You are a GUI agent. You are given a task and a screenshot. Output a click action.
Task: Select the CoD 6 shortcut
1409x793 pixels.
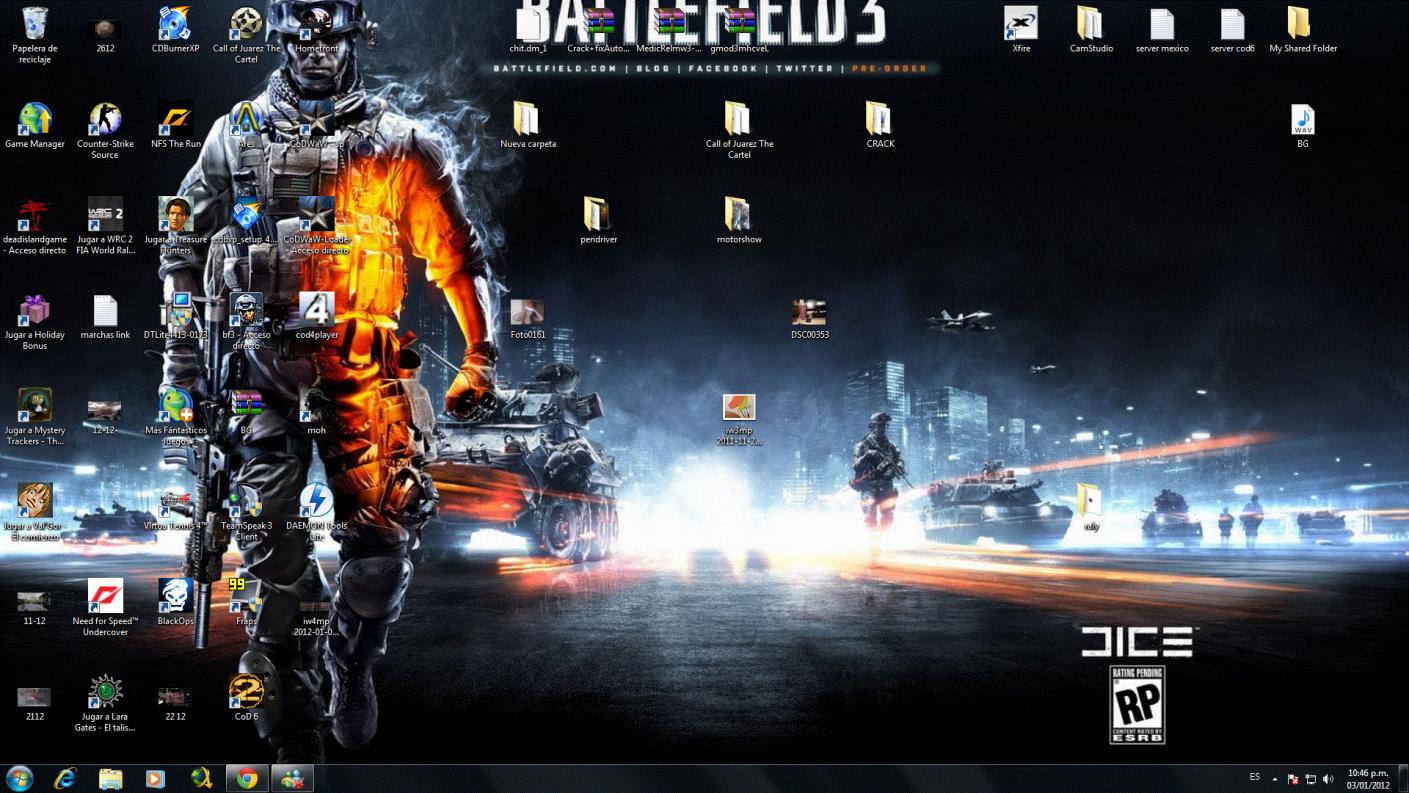click(x=246, y=691)
